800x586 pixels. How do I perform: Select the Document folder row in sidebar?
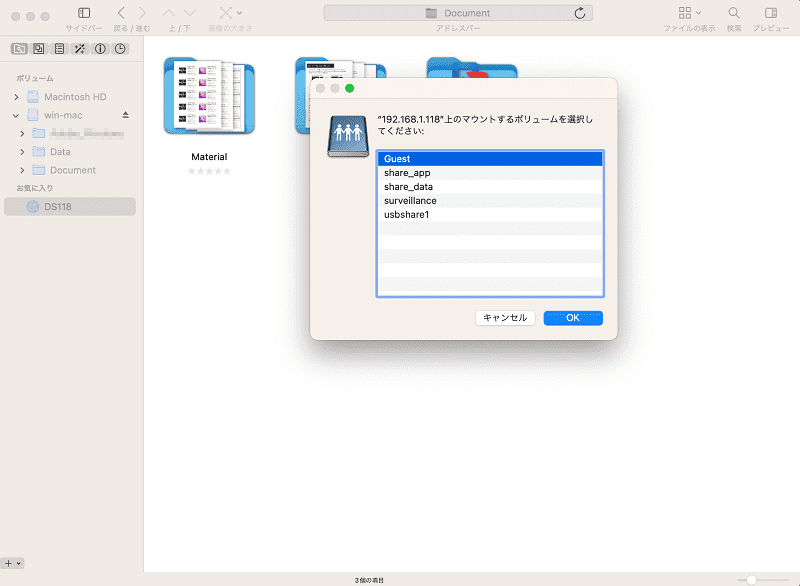point(70,170)
